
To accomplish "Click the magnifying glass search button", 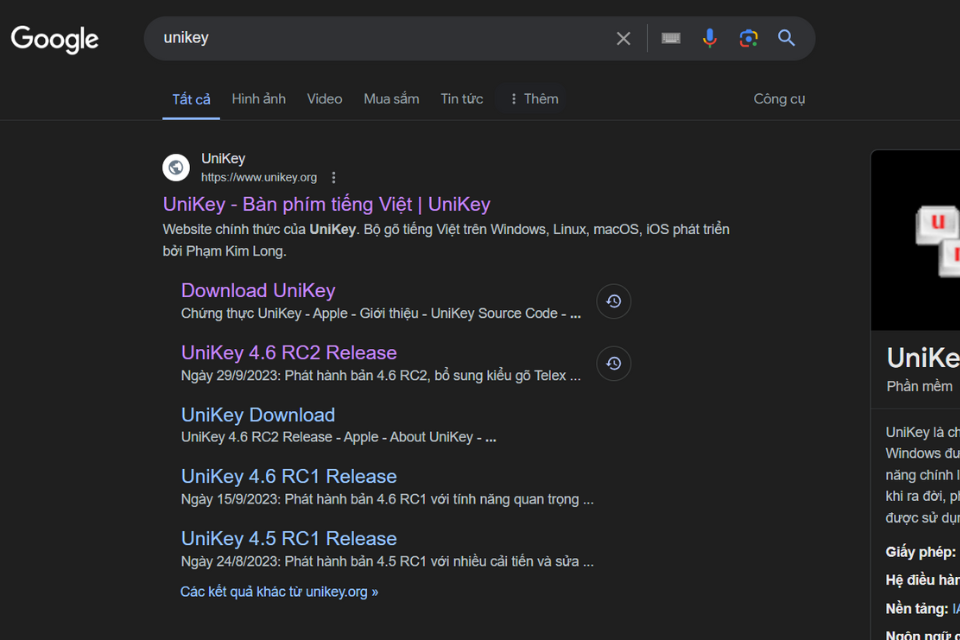I will pos(787,38).
